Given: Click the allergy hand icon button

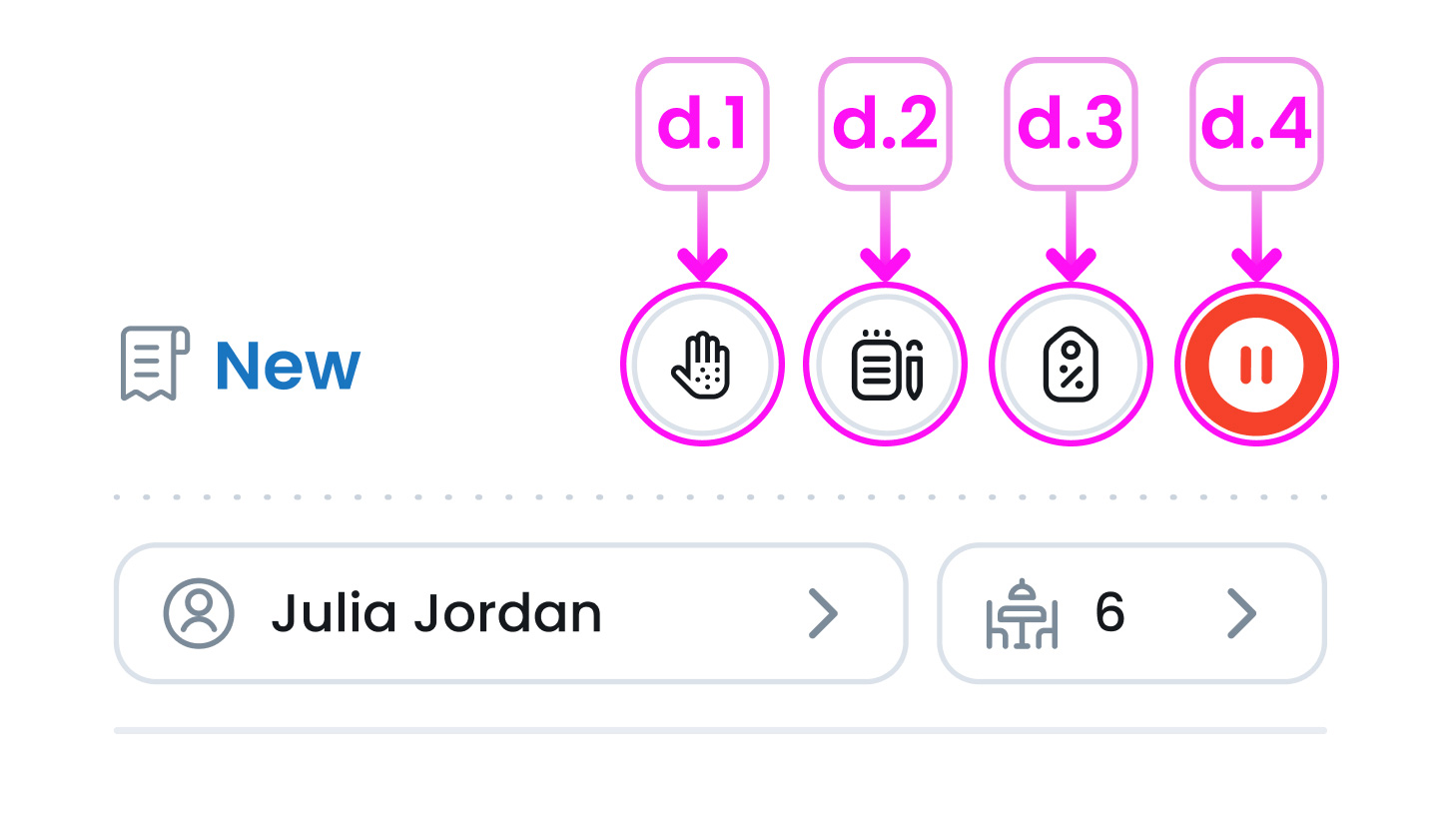Looking at the screenshot, I should (702, 365).
